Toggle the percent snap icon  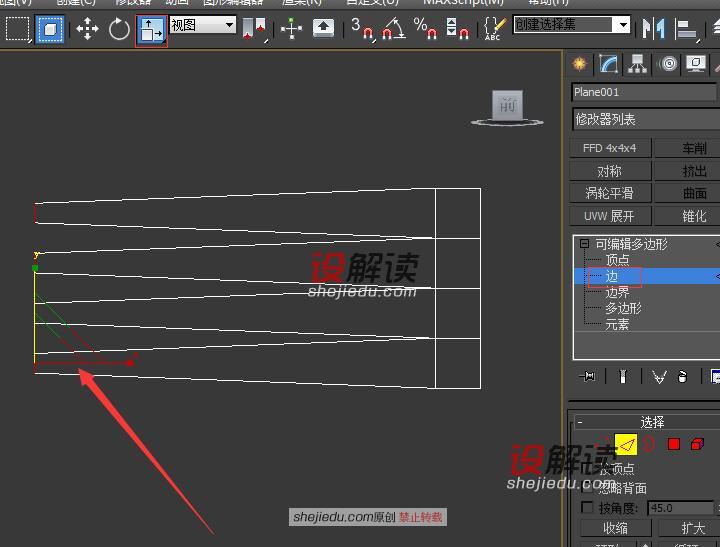pyautogui.click(x=425, y=28)
